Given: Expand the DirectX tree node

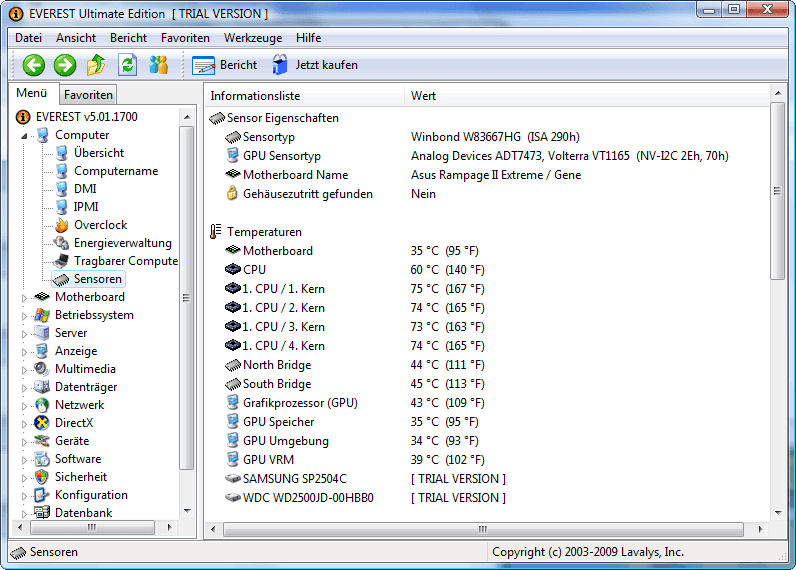Looking at the screenshot, I should coord(24,424).
